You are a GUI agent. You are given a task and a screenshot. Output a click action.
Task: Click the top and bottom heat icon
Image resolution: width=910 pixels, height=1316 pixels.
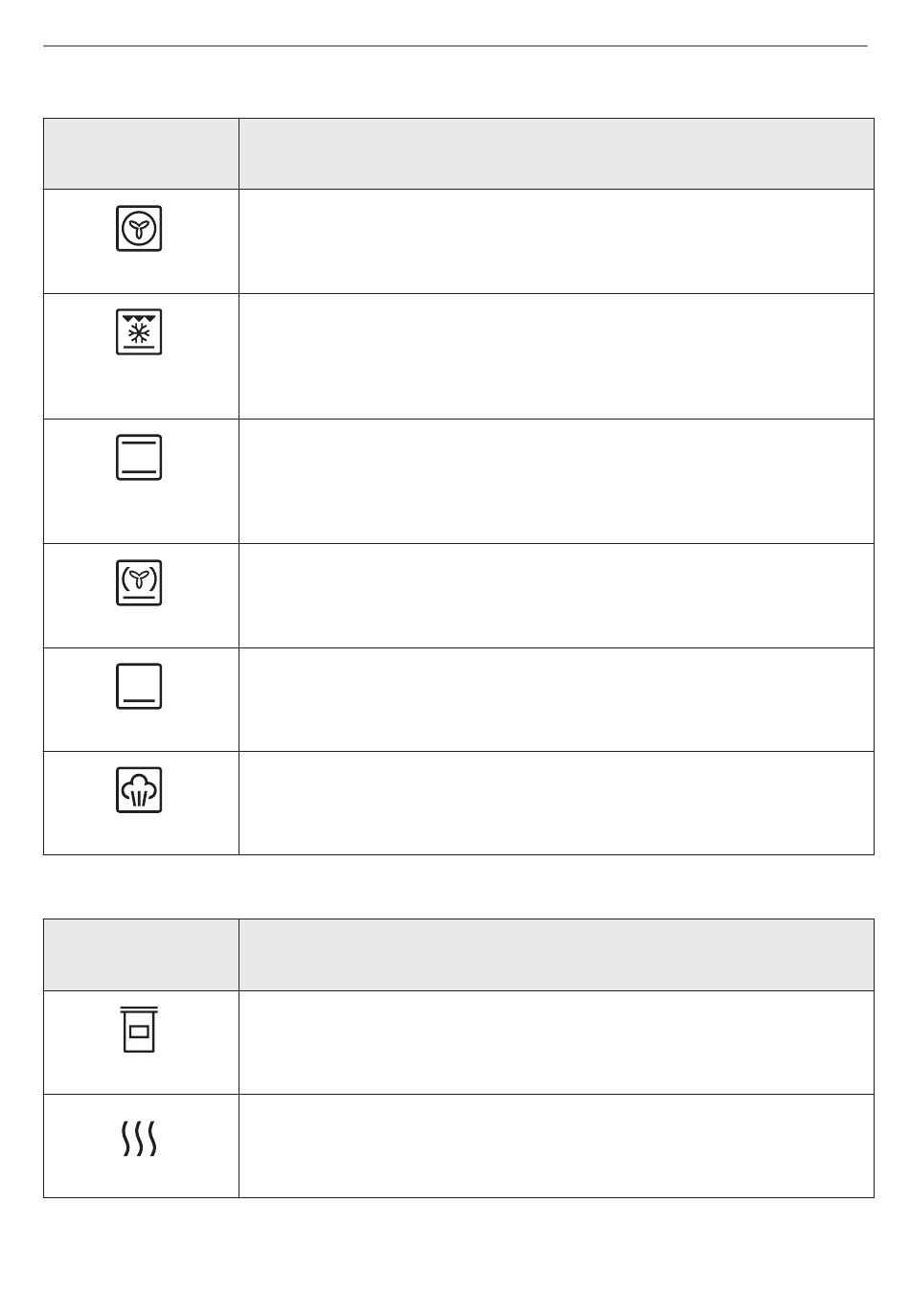point(139,457)
